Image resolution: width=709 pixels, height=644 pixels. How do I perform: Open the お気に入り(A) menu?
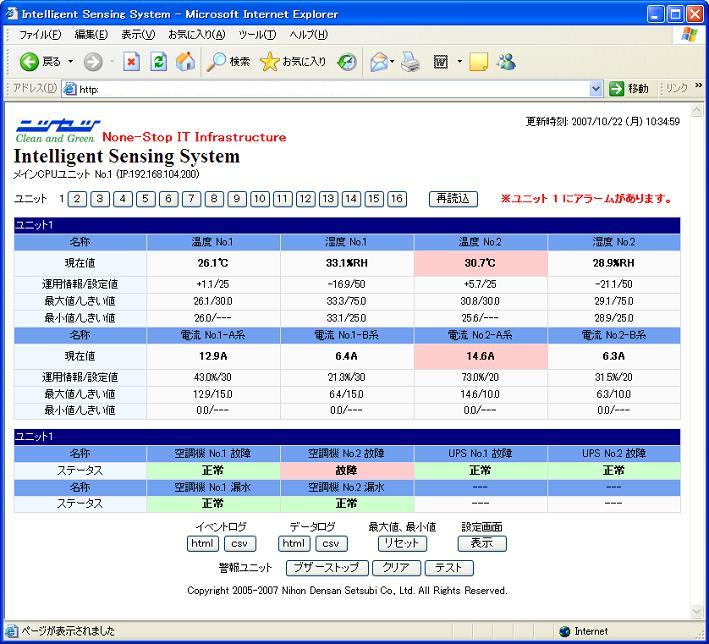197,34
